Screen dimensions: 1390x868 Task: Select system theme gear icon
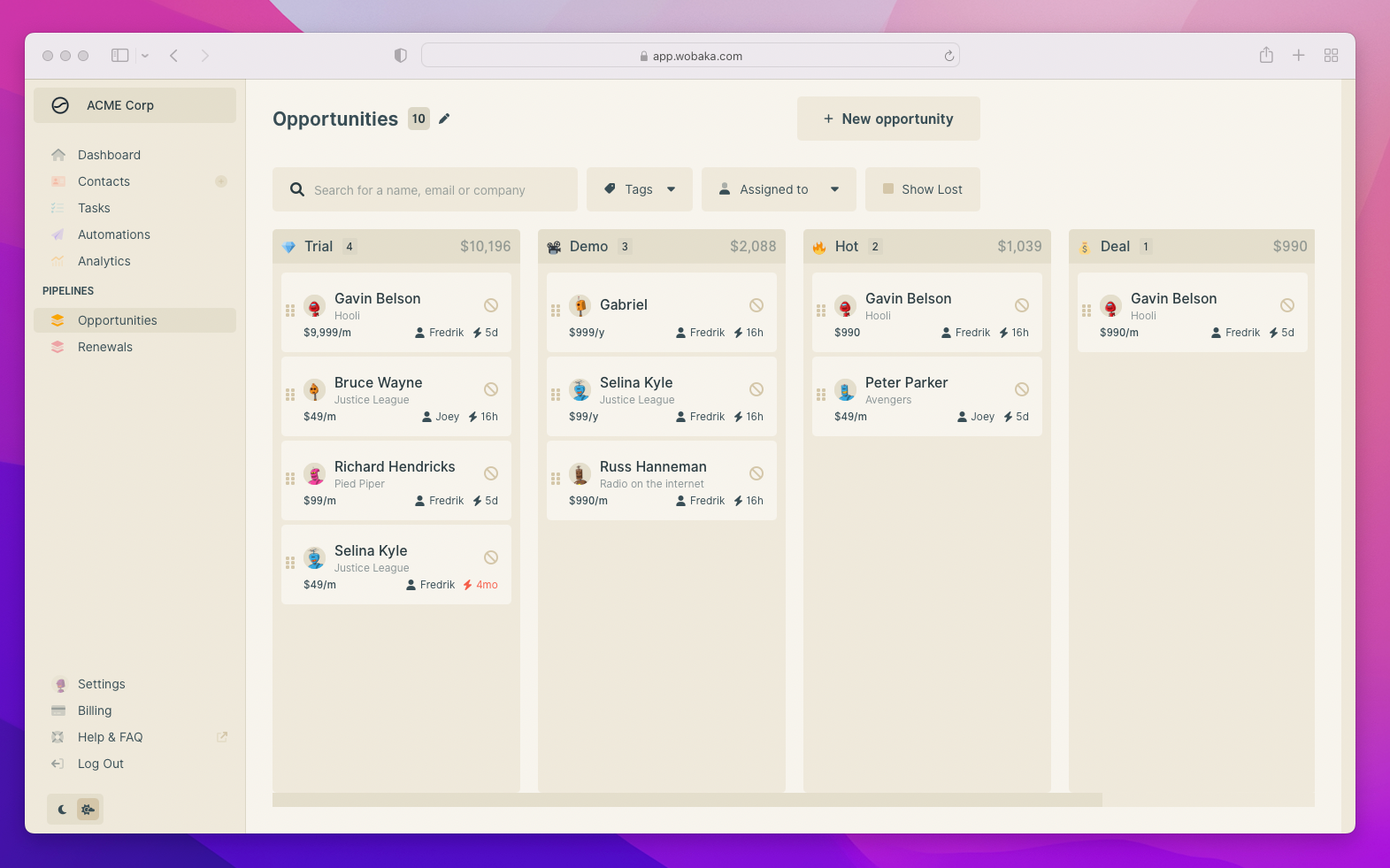point(88,809)
